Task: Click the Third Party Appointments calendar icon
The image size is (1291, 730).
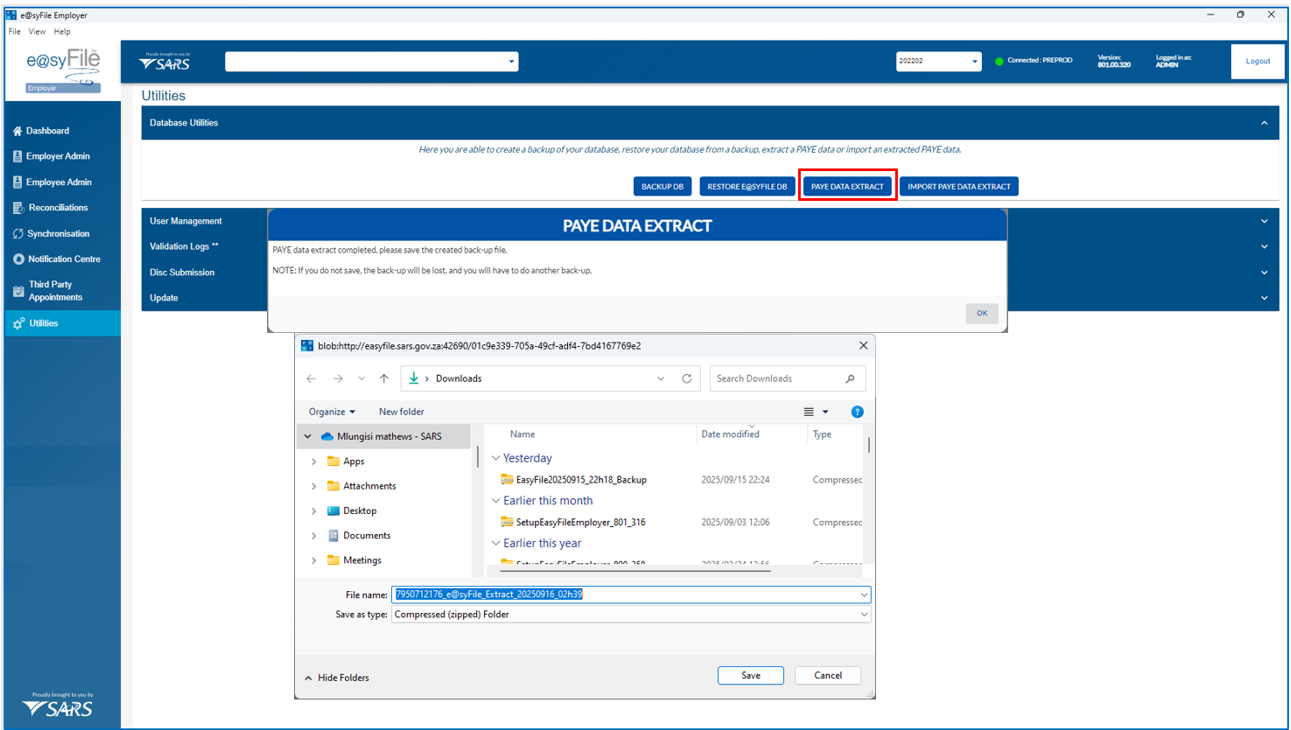Action: 17,291
